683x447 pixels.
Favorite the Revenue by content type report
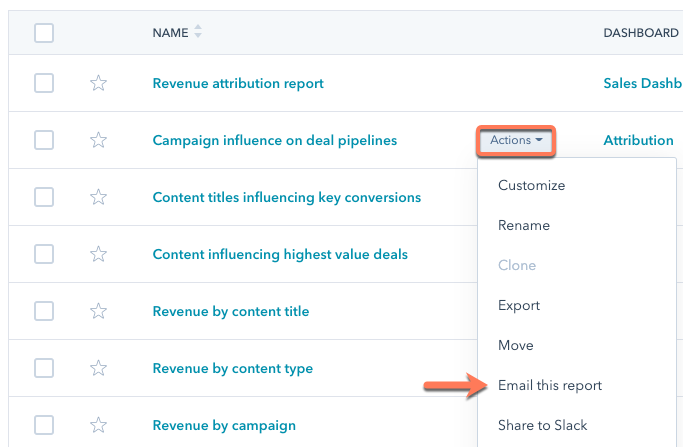[x=98, y=369]
